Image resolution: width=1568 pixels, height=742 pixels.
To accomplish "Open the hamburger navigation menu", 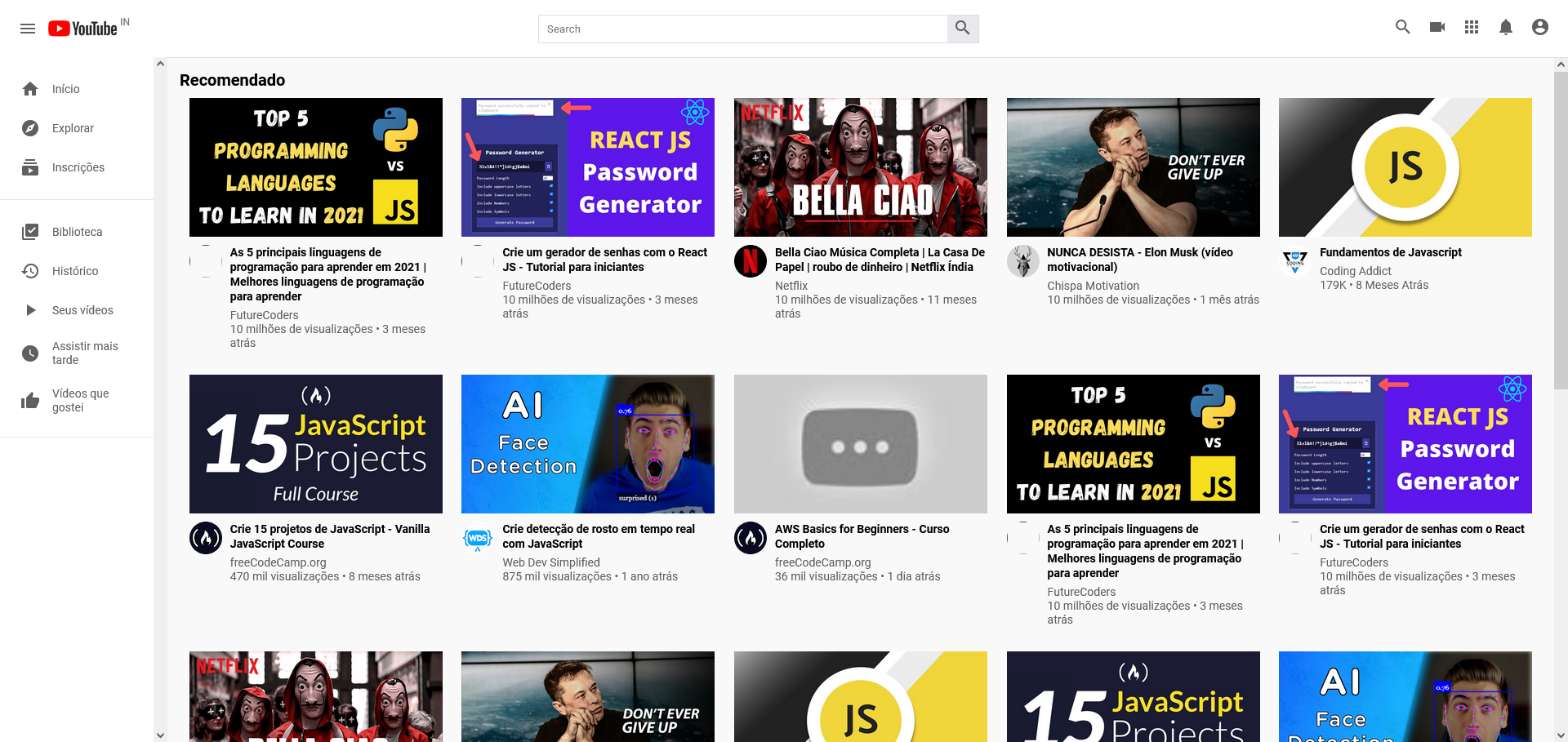I will [28, 27].
